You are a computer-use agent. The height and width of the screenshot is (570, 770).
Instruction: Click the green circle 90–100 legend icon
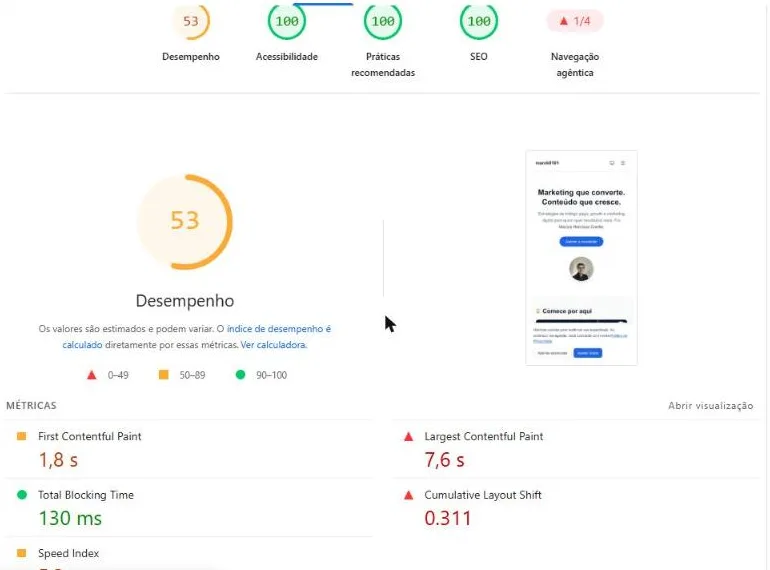click(x=240, y=375)
